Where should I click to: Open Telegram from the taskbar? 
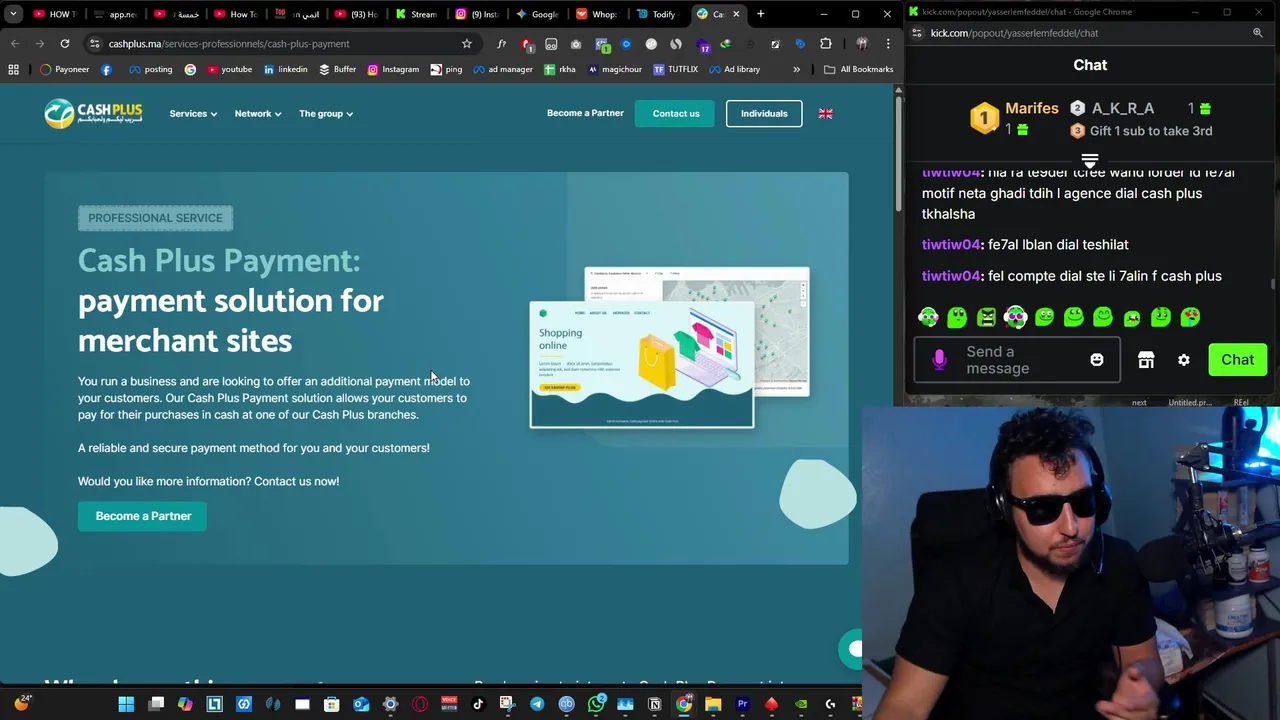click(537, 704)
